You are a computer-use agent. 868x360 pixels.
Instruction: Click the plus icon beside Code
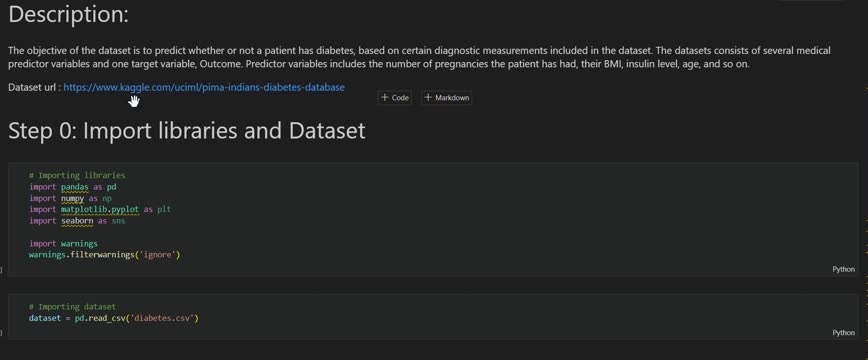click(385, 98)
